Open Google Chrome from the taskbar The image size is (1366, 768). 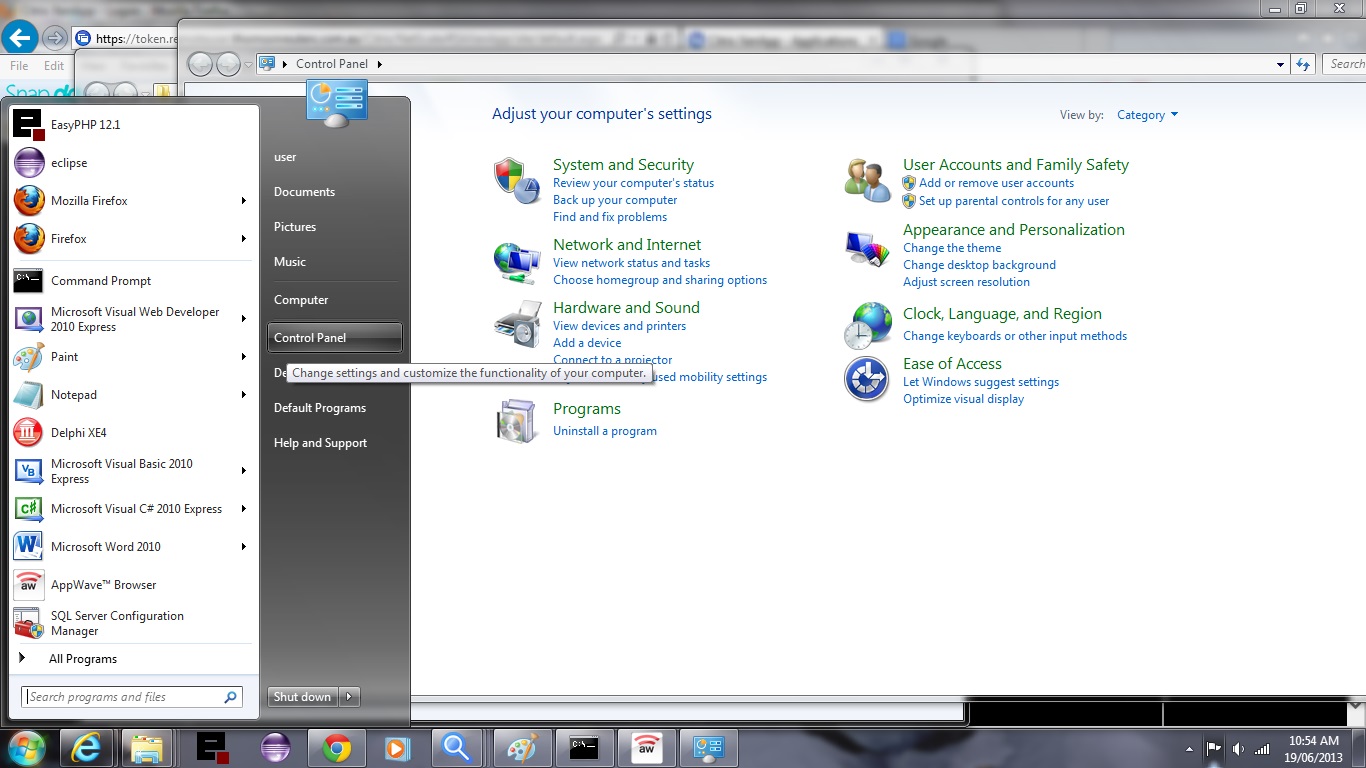[335, 748]
